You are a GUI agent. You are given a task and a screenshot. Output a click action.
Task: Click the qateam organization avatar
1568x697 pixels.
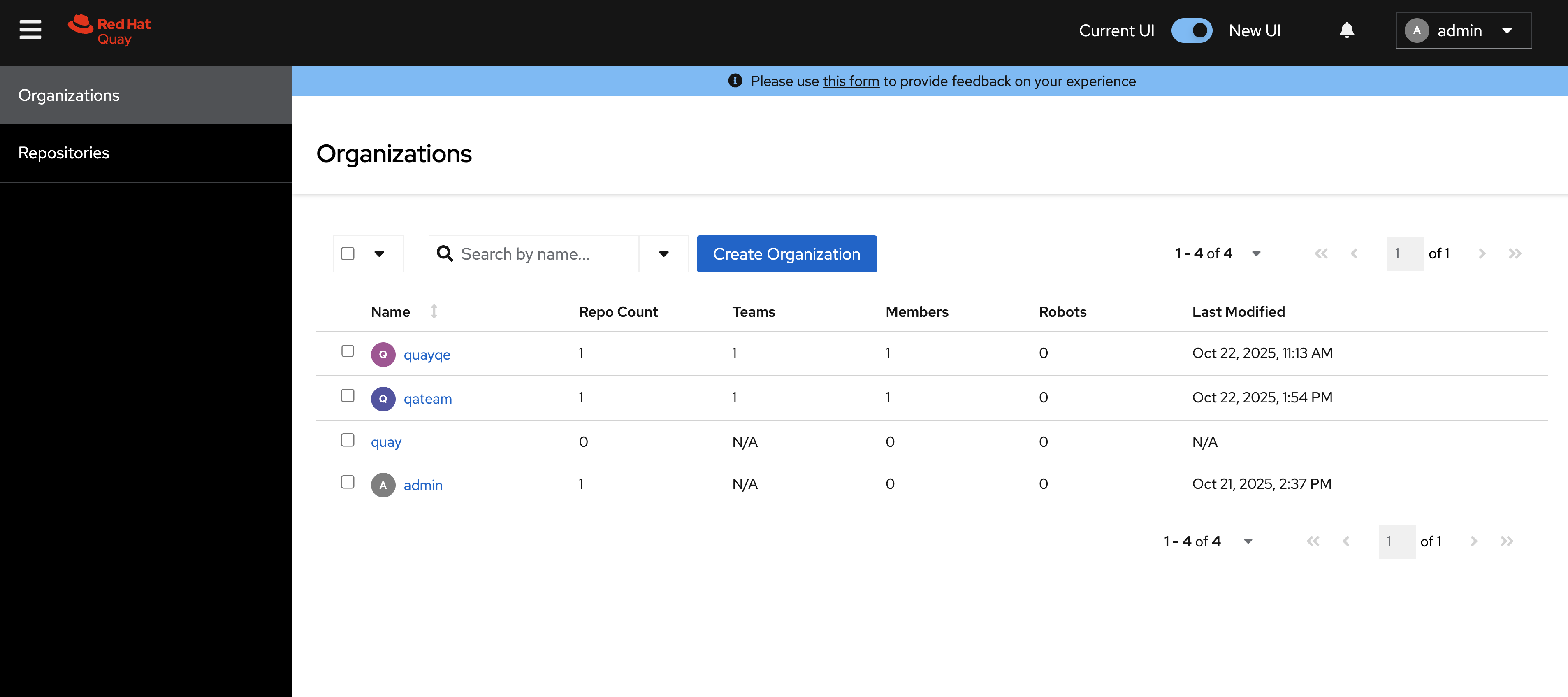point(383,399)
